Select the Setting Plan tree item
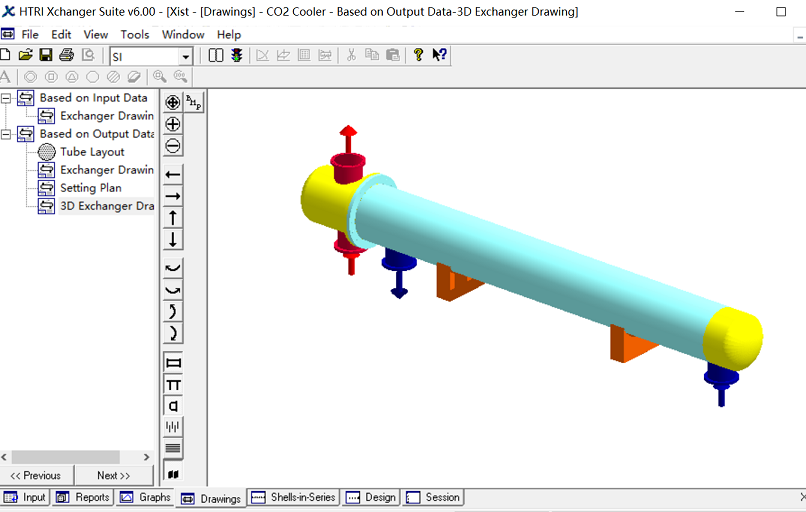This screenshot has width=806, height=512. [90, 188]
